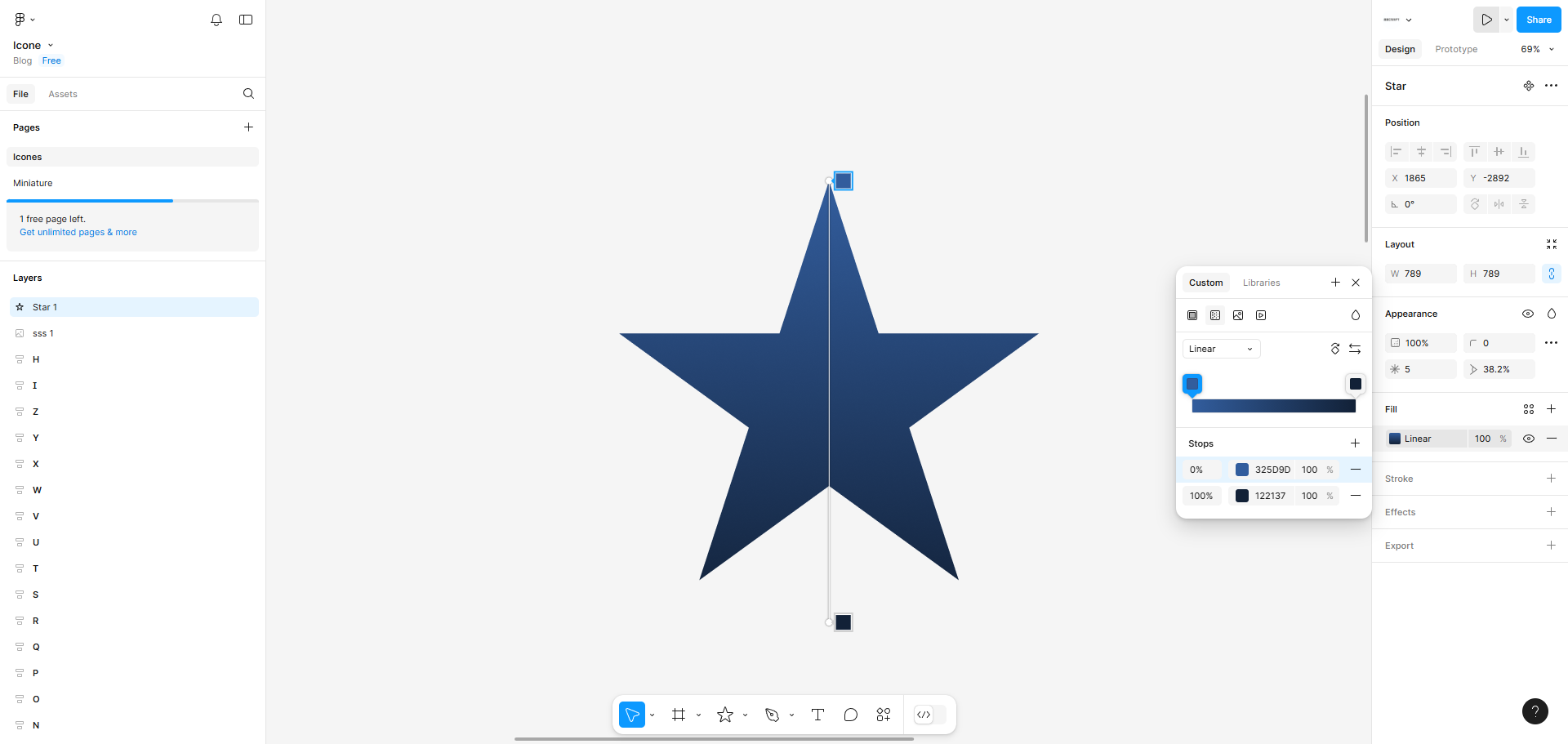Expand Pen tool options chevron

[x=791, y=715]
